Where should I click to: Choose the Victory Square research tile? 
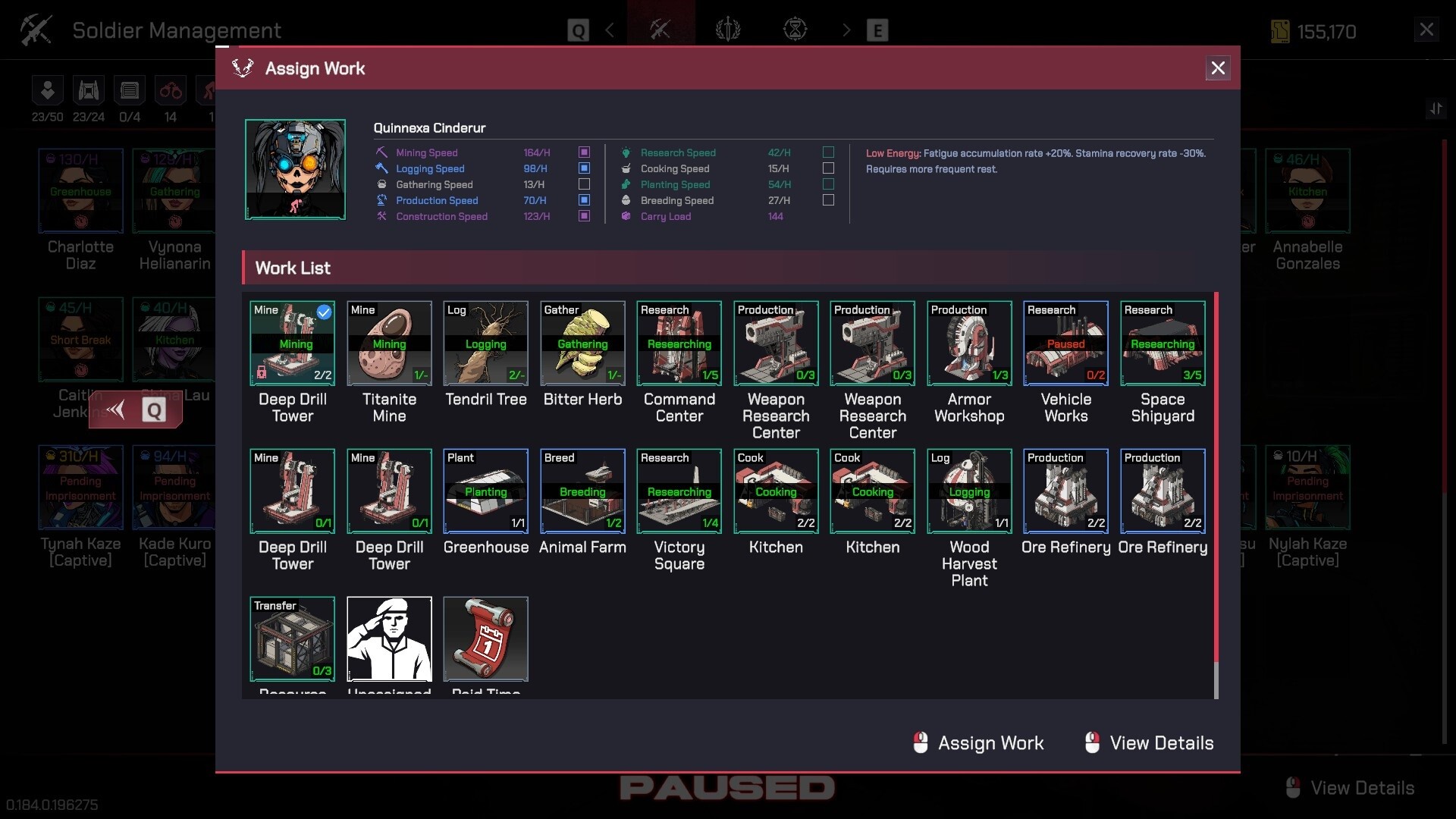point(679,491)
